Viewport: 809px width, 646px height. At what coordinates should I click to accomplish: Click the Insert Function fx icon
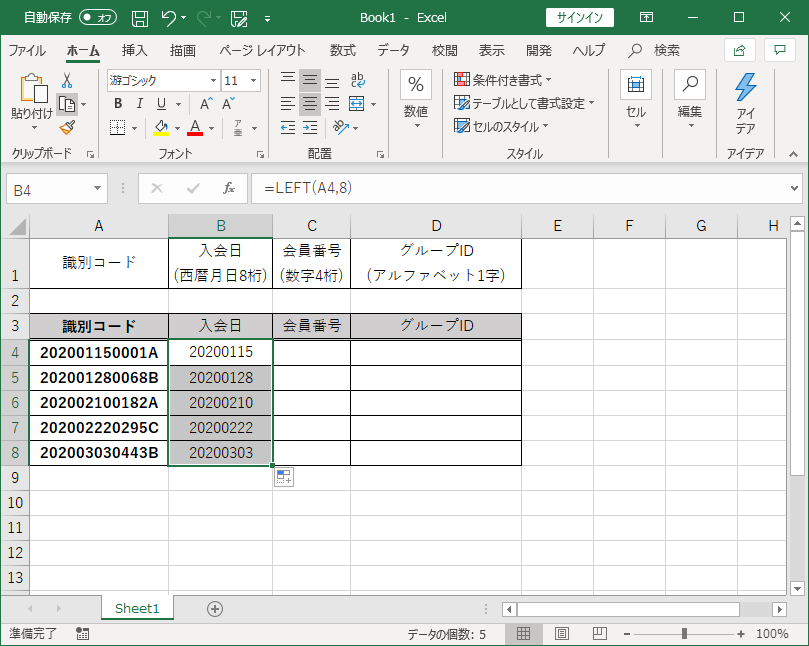click(x=229, y=188)
